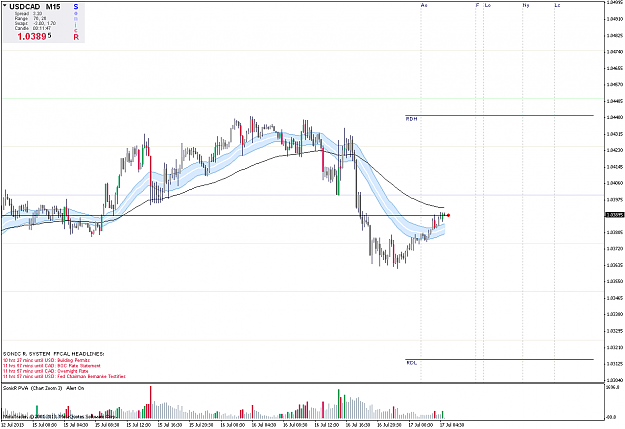Viewport: 625px width, 429px height.
Task: Click the red R of the Sonic R logo
Action: point(76,37)
